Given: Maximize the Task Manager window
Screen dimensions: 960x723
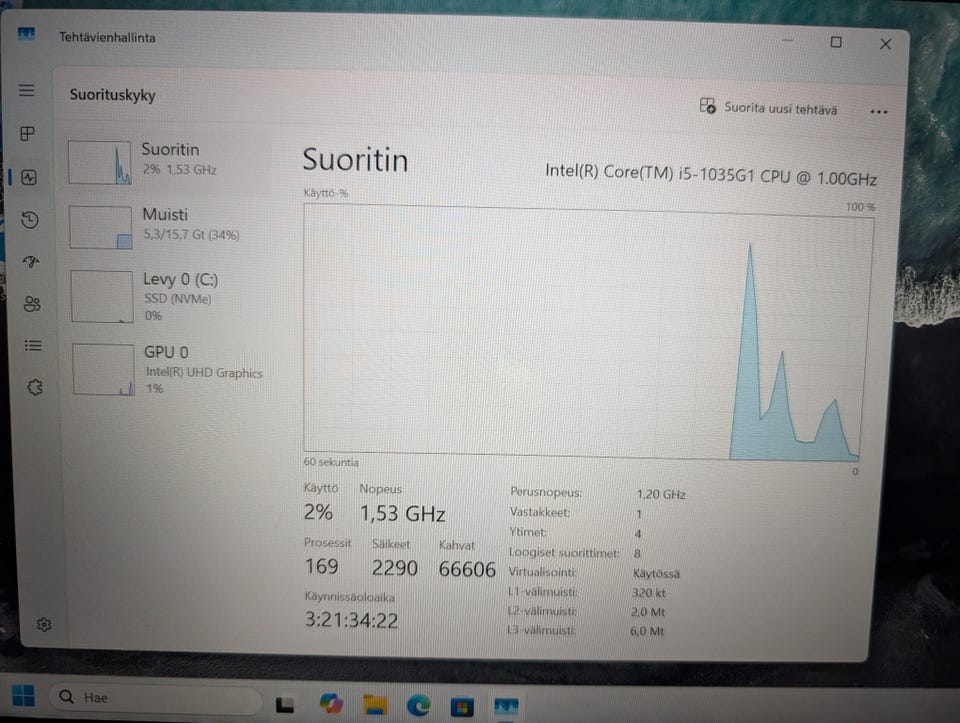Looking at the screenshot, I should click(x=836, y=42).
